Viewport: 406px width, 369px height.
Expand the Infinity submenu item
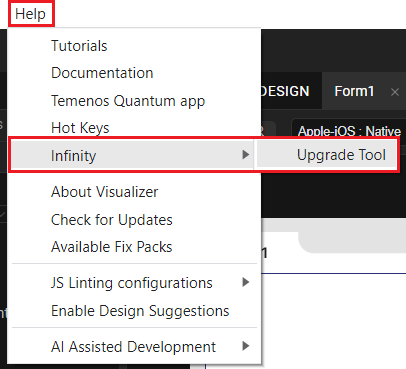tap(133, 155)
